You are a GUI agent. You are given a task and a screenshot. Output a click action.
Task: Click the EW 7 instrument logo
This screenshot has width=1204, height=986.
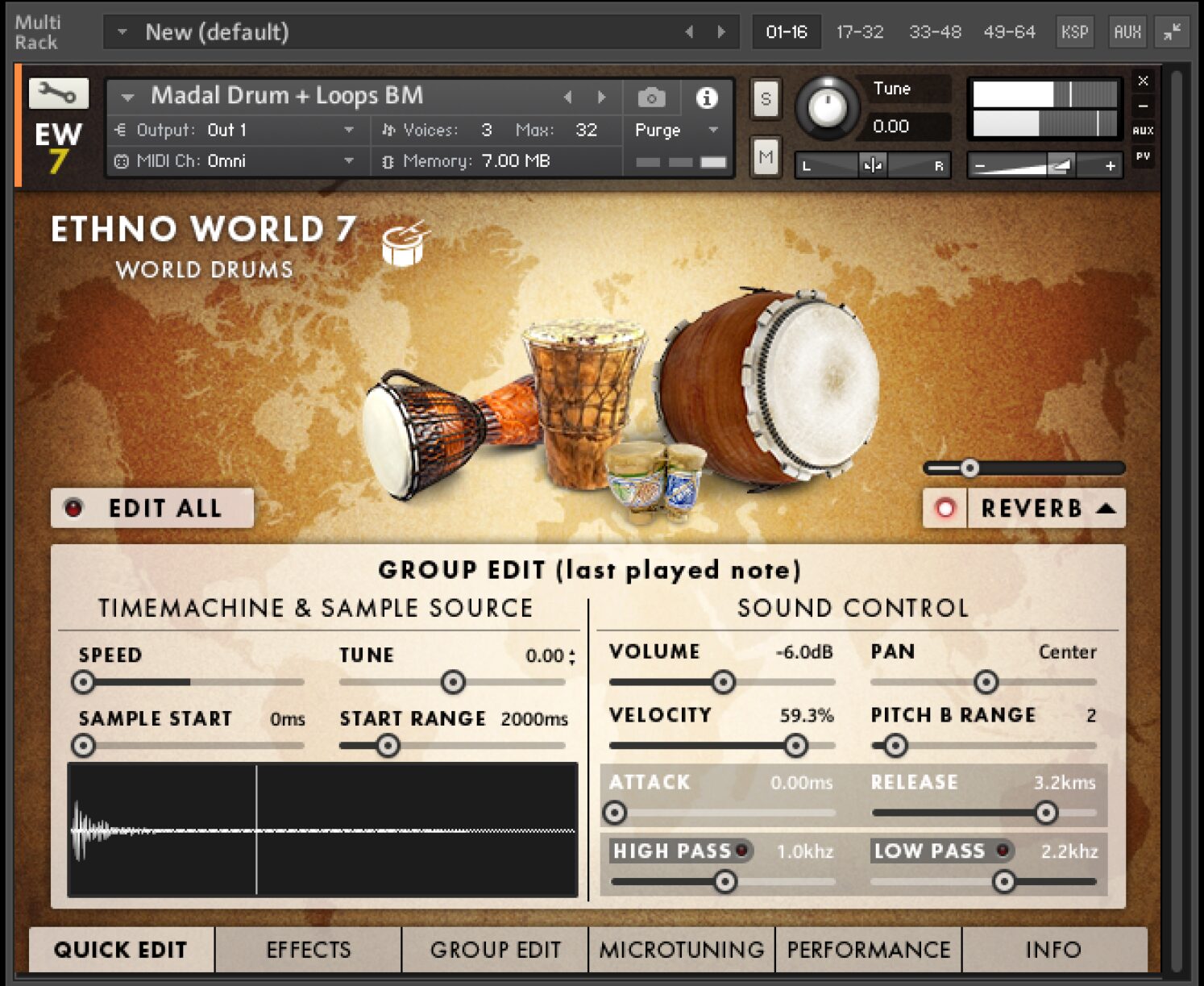pos(58,148)
